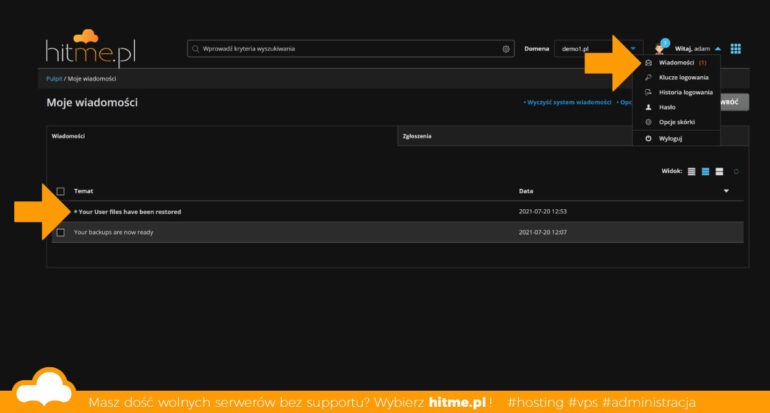The height and width of the screenshot is (413, 770).
Task: Choose Klucze logowania menu entry
Action: [x=677, y=78]
